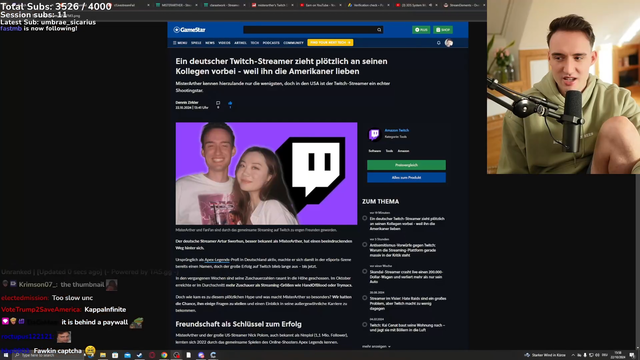Open the notification center icon in the taskbar
Viewport: 640px width, 360px height.
[632, 355]
